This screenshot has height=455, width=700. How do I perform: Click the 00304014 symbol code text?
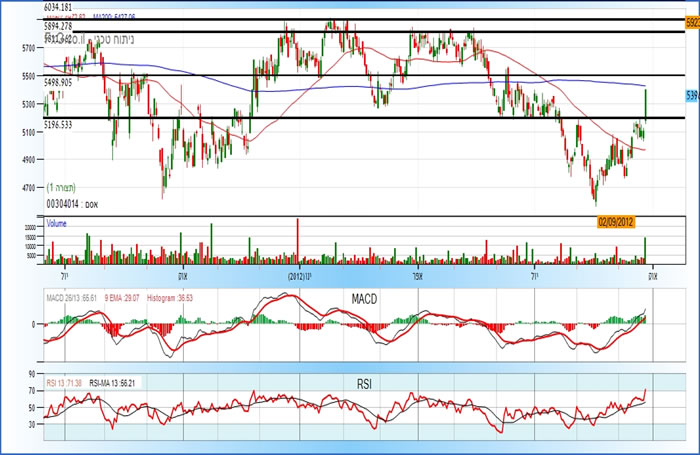click(62, 202)
